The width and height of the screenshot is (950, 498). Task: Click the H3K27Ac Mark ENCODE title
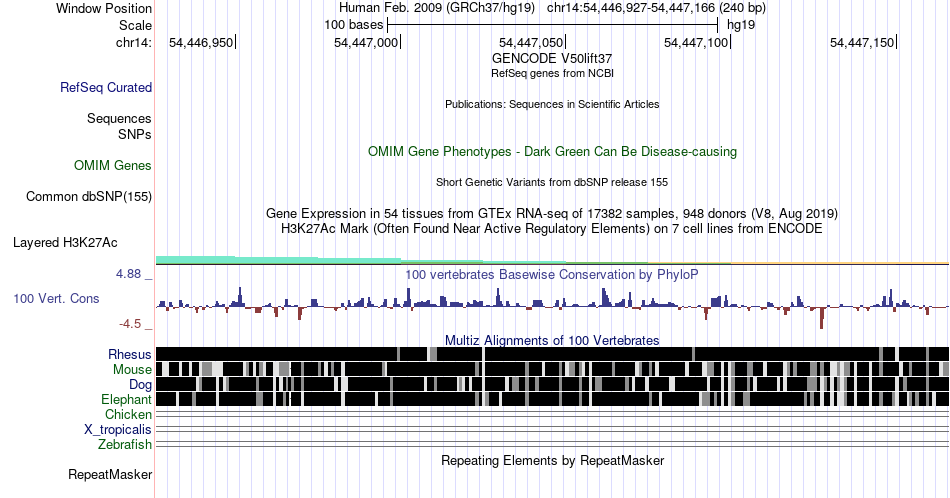click(552, 228)
